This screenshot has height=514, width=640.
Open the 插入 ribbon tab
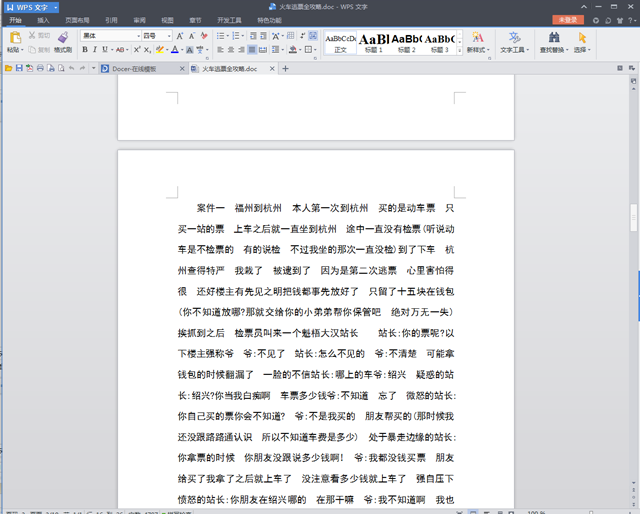[43, 20]
